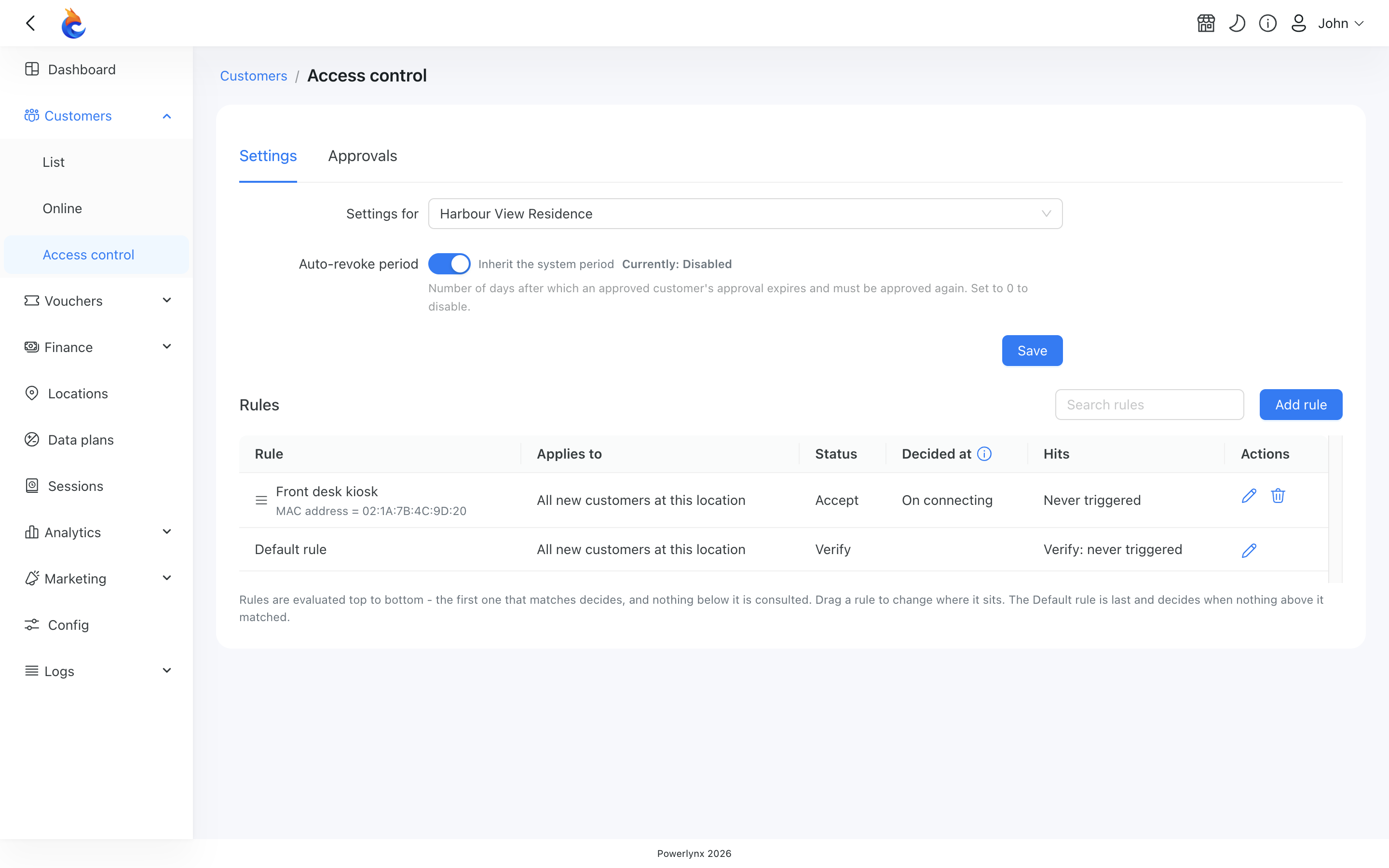Expand the Vouchers sidebar section
1389x868 pixels.
(x=96, y=301)
